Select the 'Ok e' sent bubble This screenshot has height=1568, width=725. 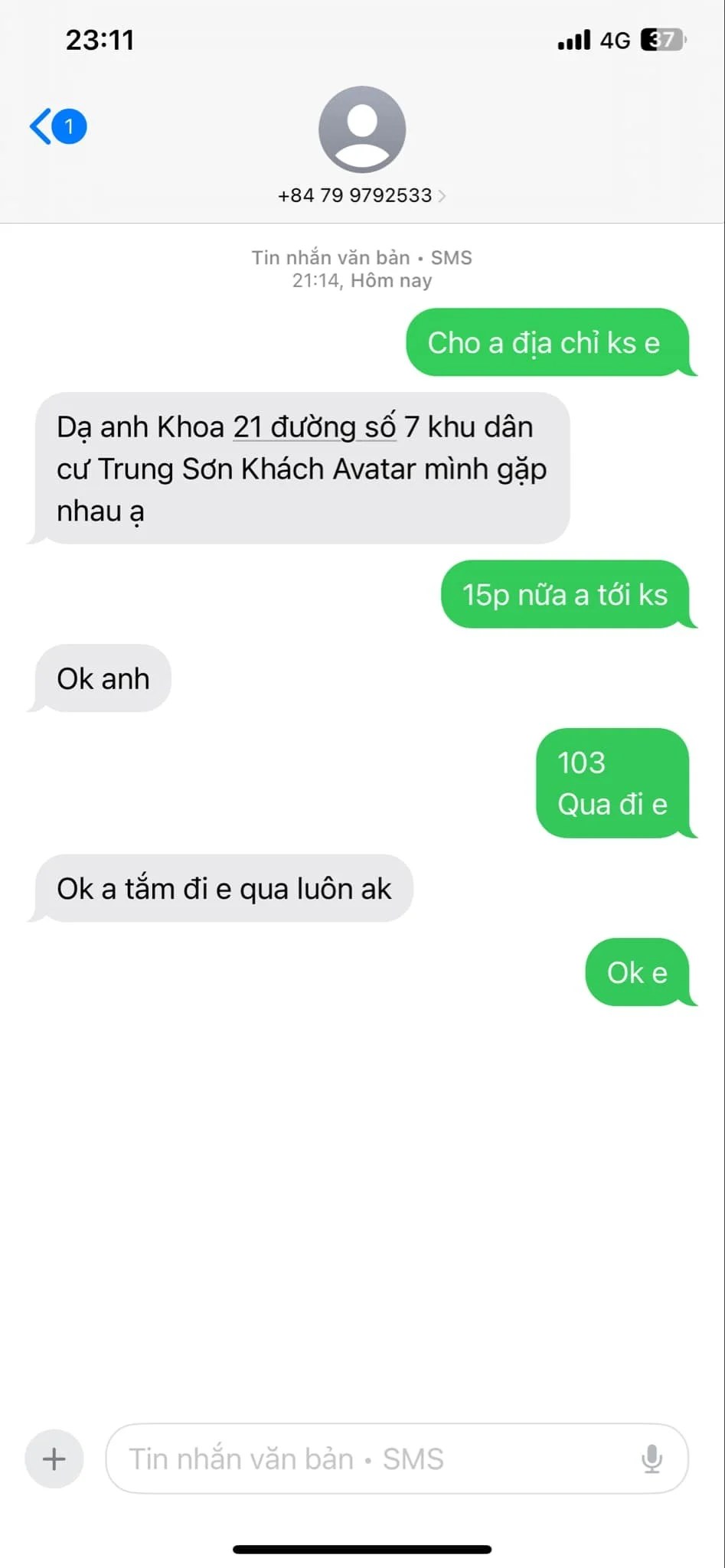pos(638,972)
